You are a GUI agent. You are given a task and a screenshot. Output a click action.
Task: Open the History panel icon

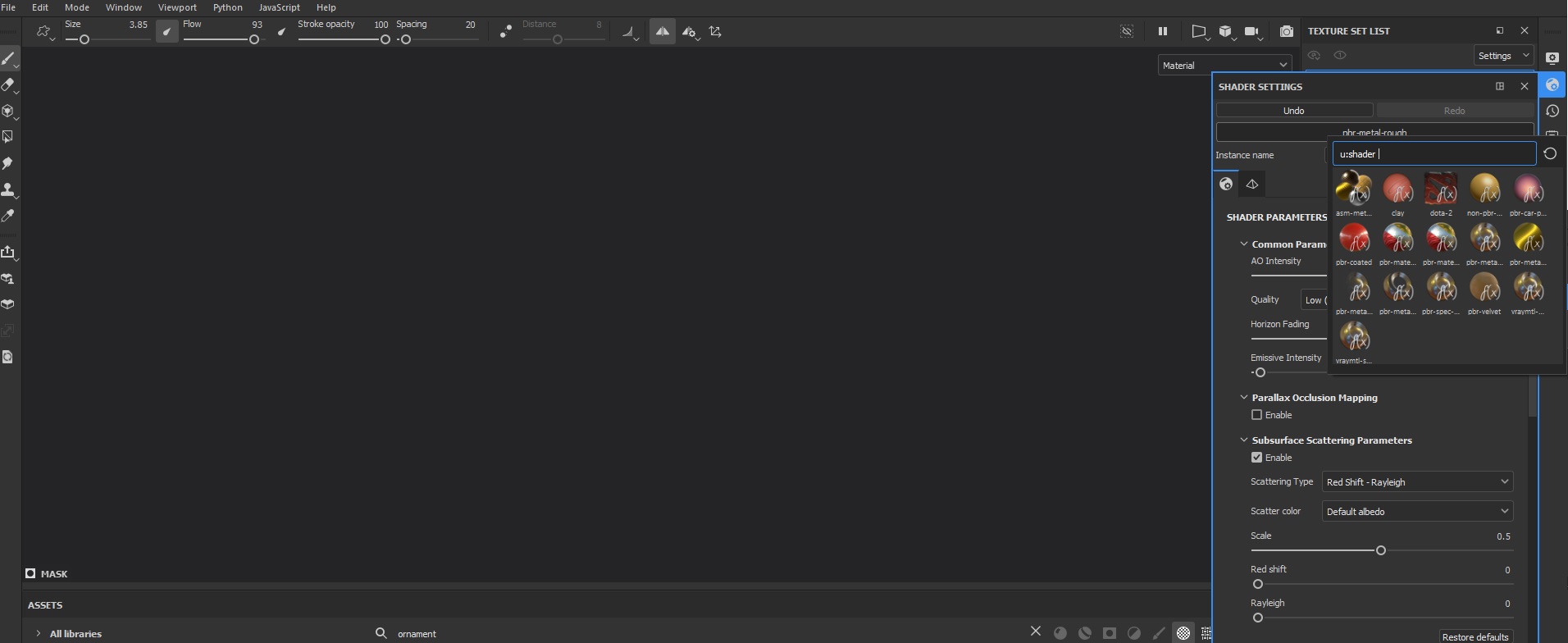1552,111
